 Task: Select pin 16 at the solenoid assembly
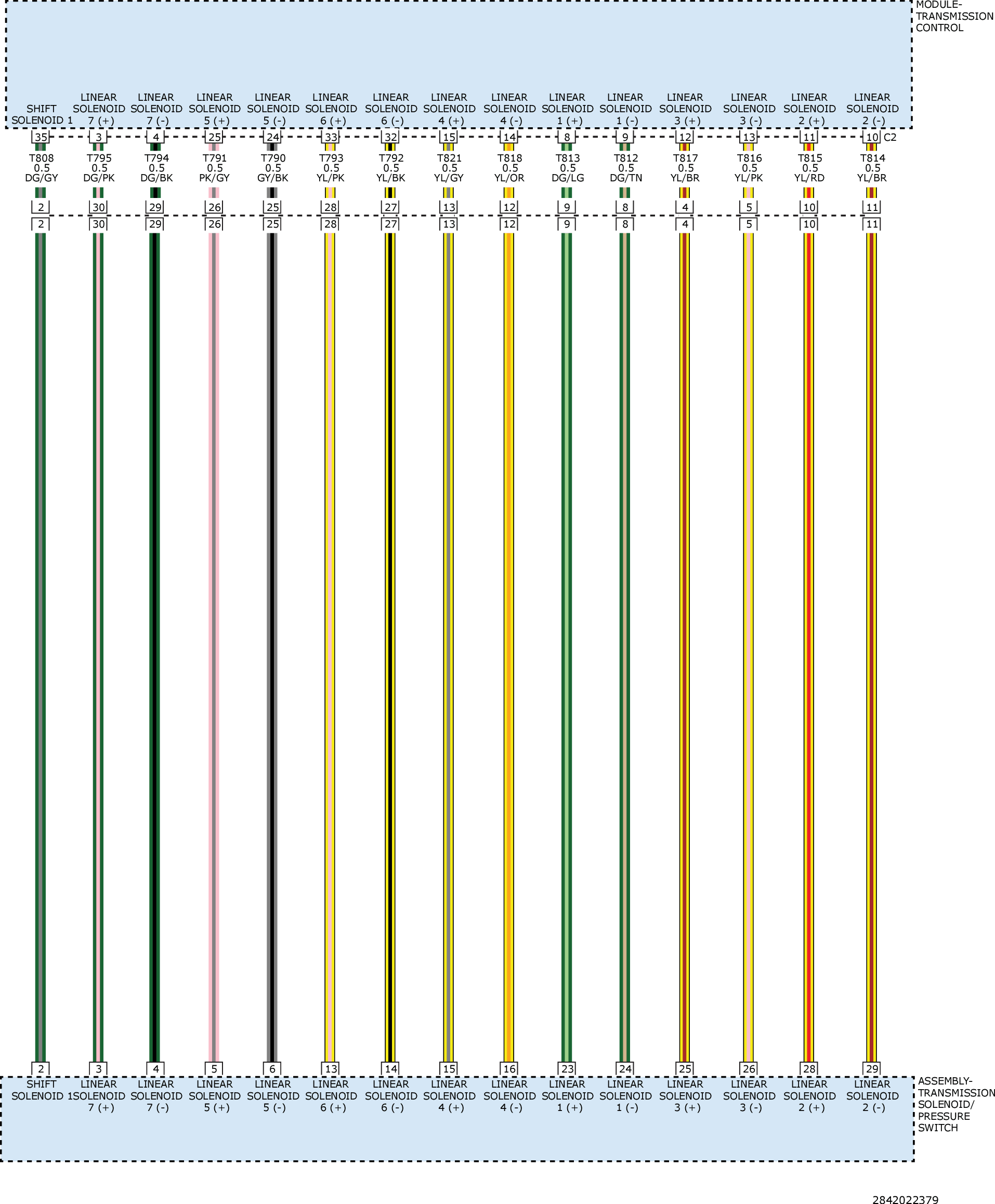(x=509, y=1069)
